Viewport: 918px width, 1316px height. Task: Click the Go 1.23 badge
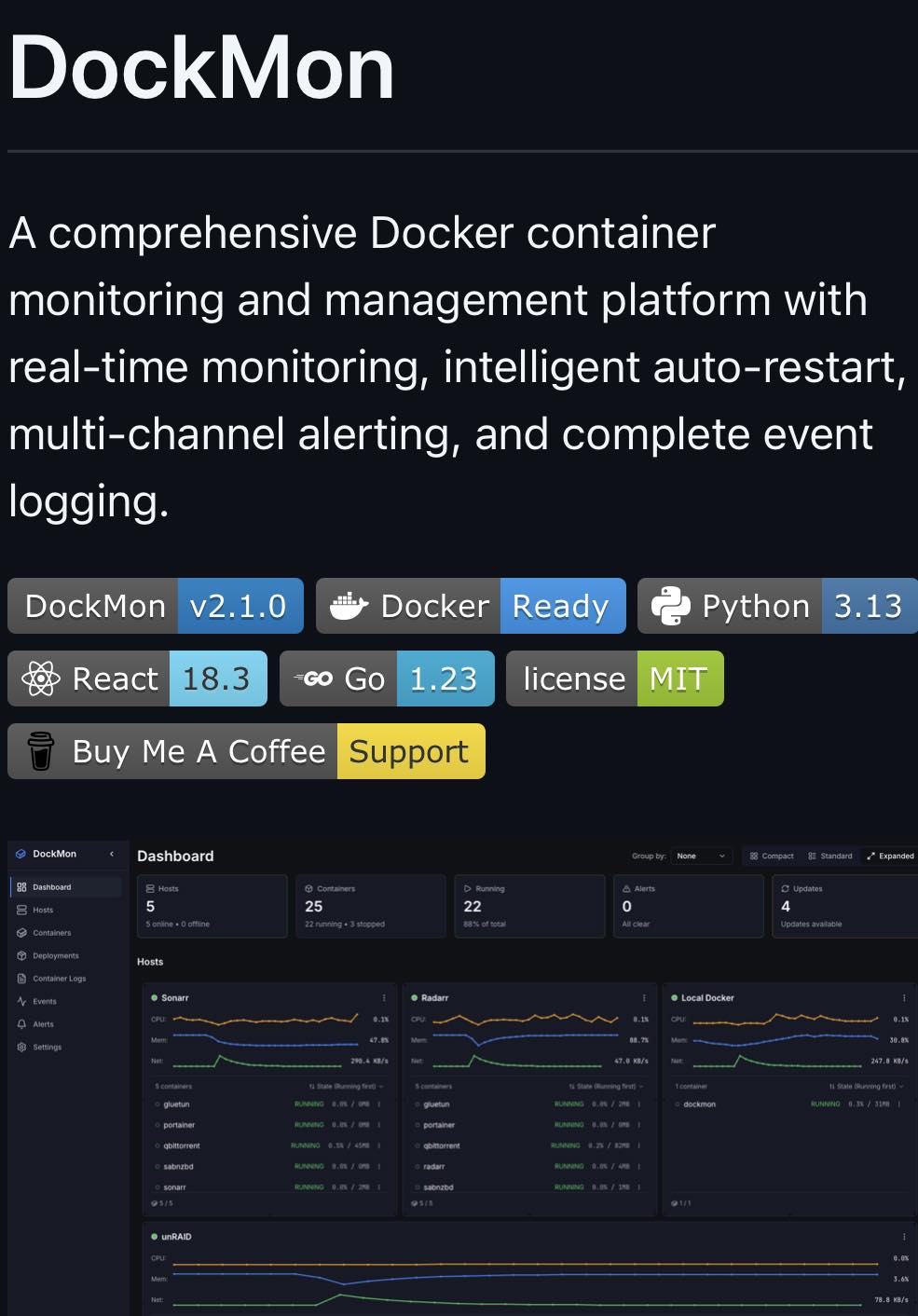pyautogui.click(x=387, y=679)
